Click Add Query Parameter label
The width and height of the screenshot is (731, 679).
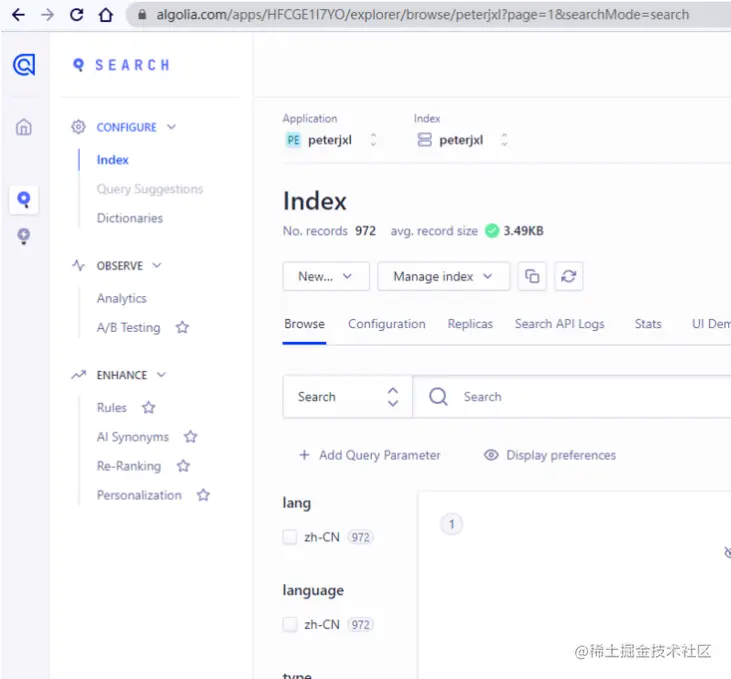click(379, 455)
